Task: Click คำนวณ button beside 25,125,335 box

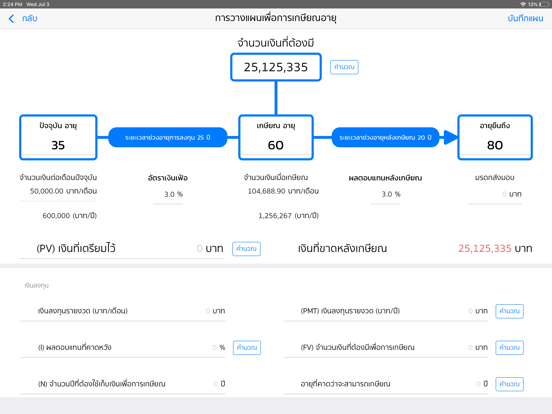Action: click(344, 67)
